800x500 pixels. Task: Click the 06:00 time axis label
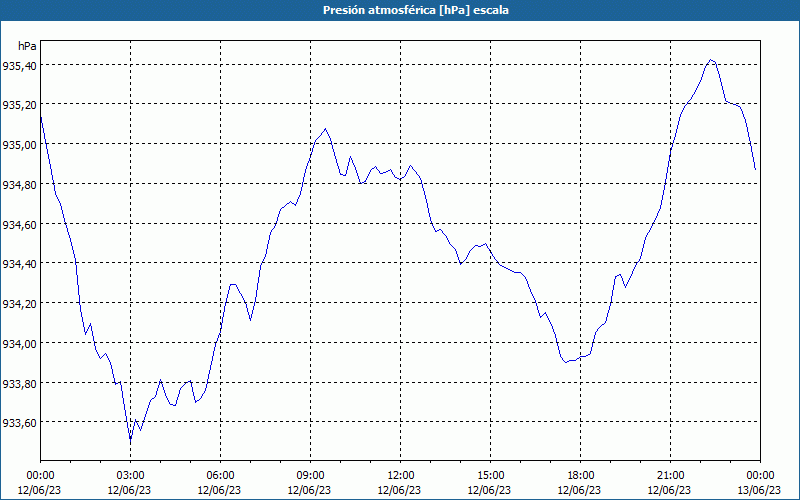point(220,476)
